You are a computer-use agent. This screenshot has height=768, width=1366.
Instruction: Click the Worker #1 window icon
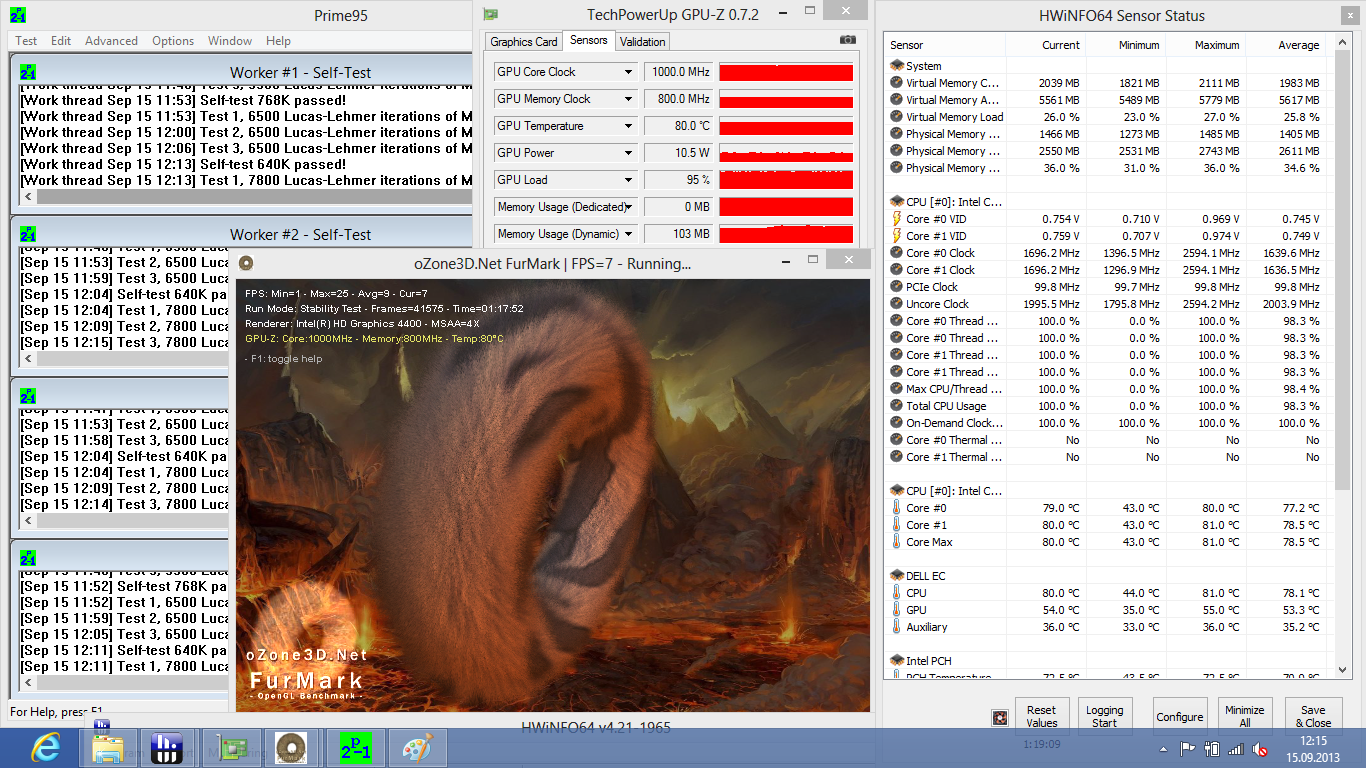click(28, 72)
